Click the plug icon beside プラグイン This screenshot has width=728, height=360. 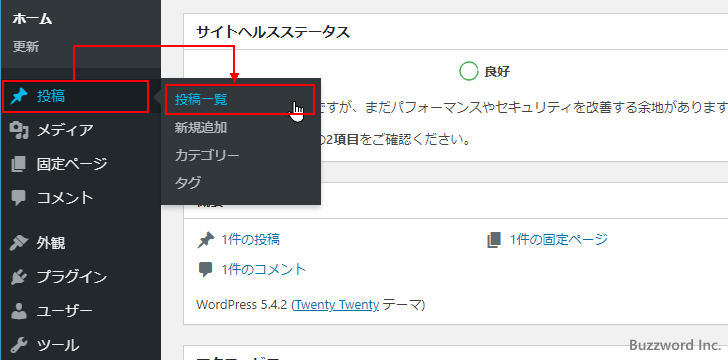19,277
